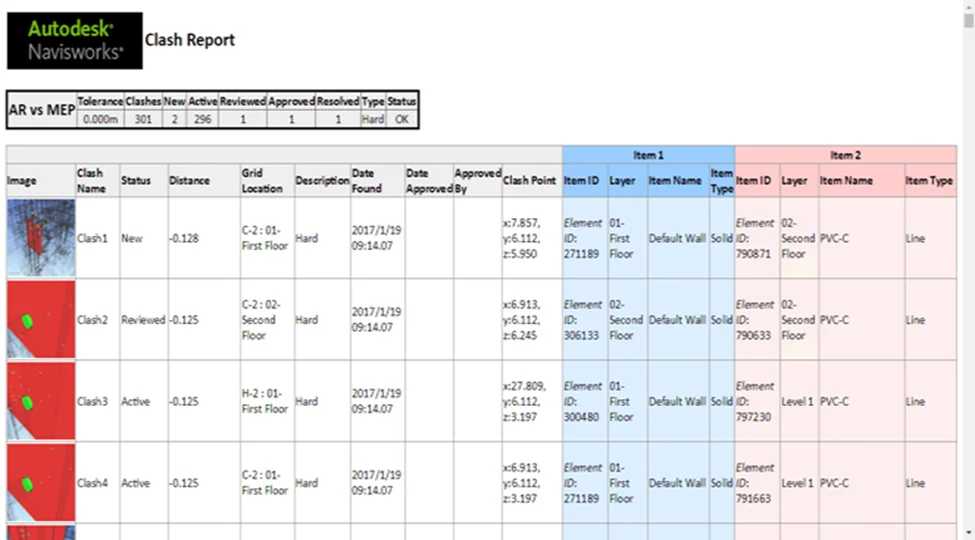
Task: Click the 'Reviewed' status of Clash2
Action: 143,320
